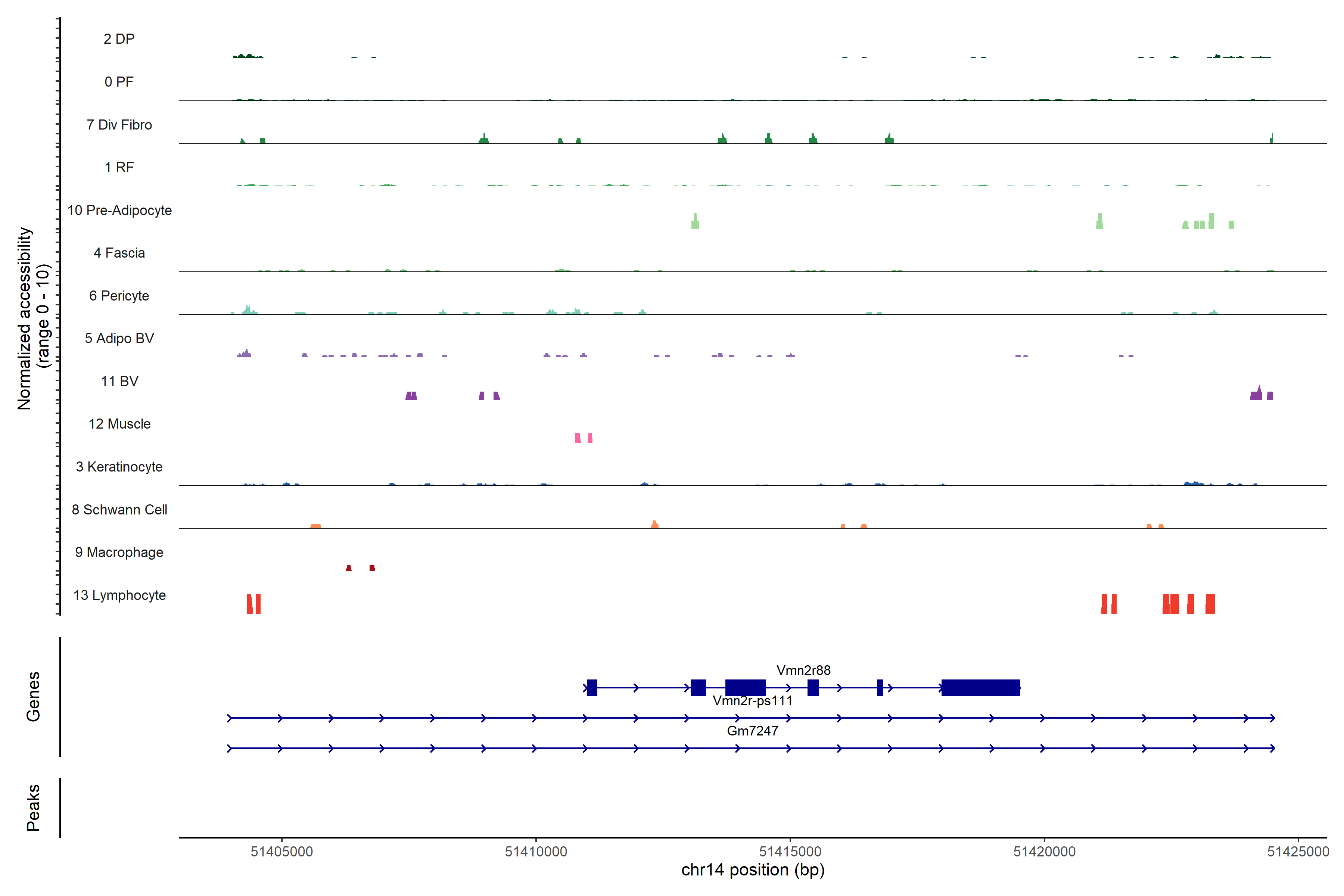Click the 8 Schwann Cell track label

(119, 510)
